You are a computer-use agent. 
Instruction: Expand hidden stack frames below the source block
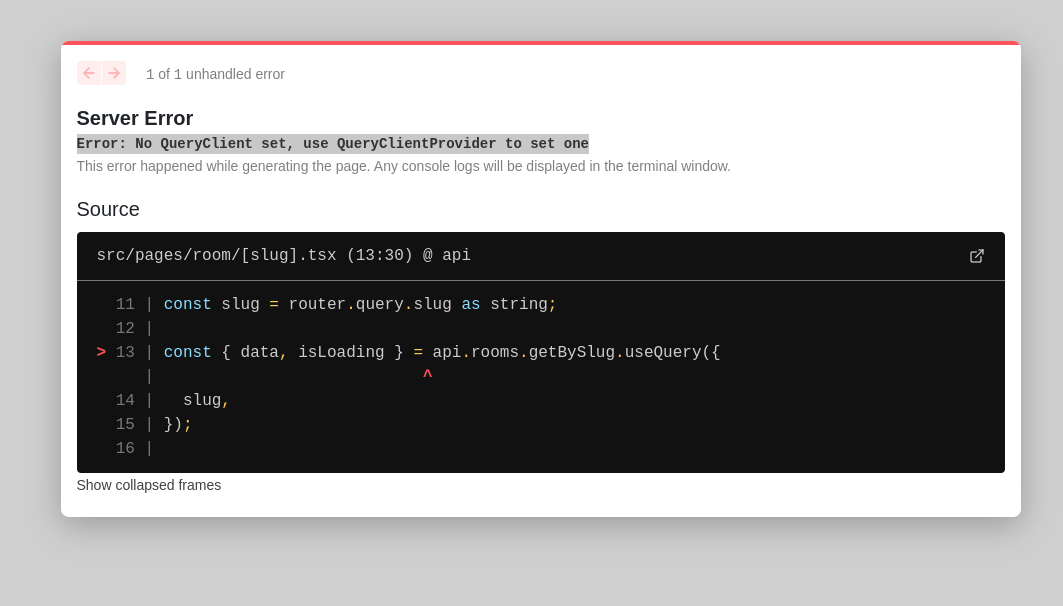tap(148, 485)
